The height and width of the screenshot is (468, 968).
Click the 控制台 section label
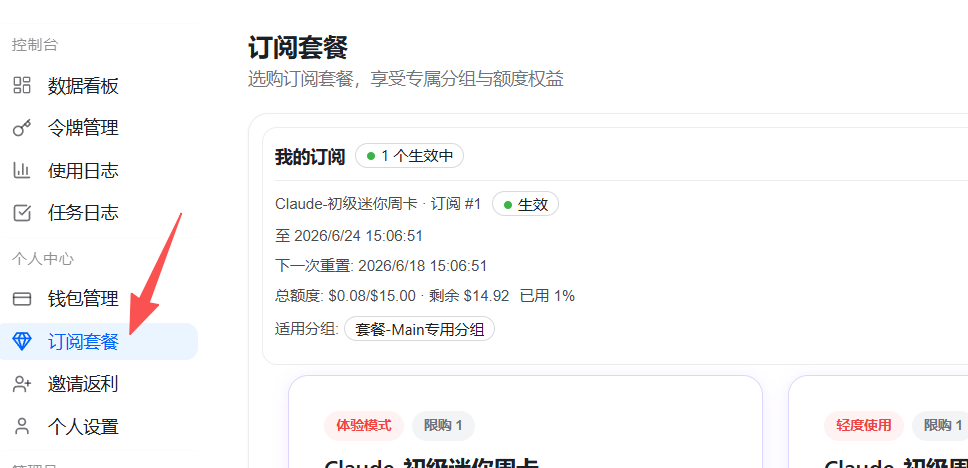(x=35, y=44)
